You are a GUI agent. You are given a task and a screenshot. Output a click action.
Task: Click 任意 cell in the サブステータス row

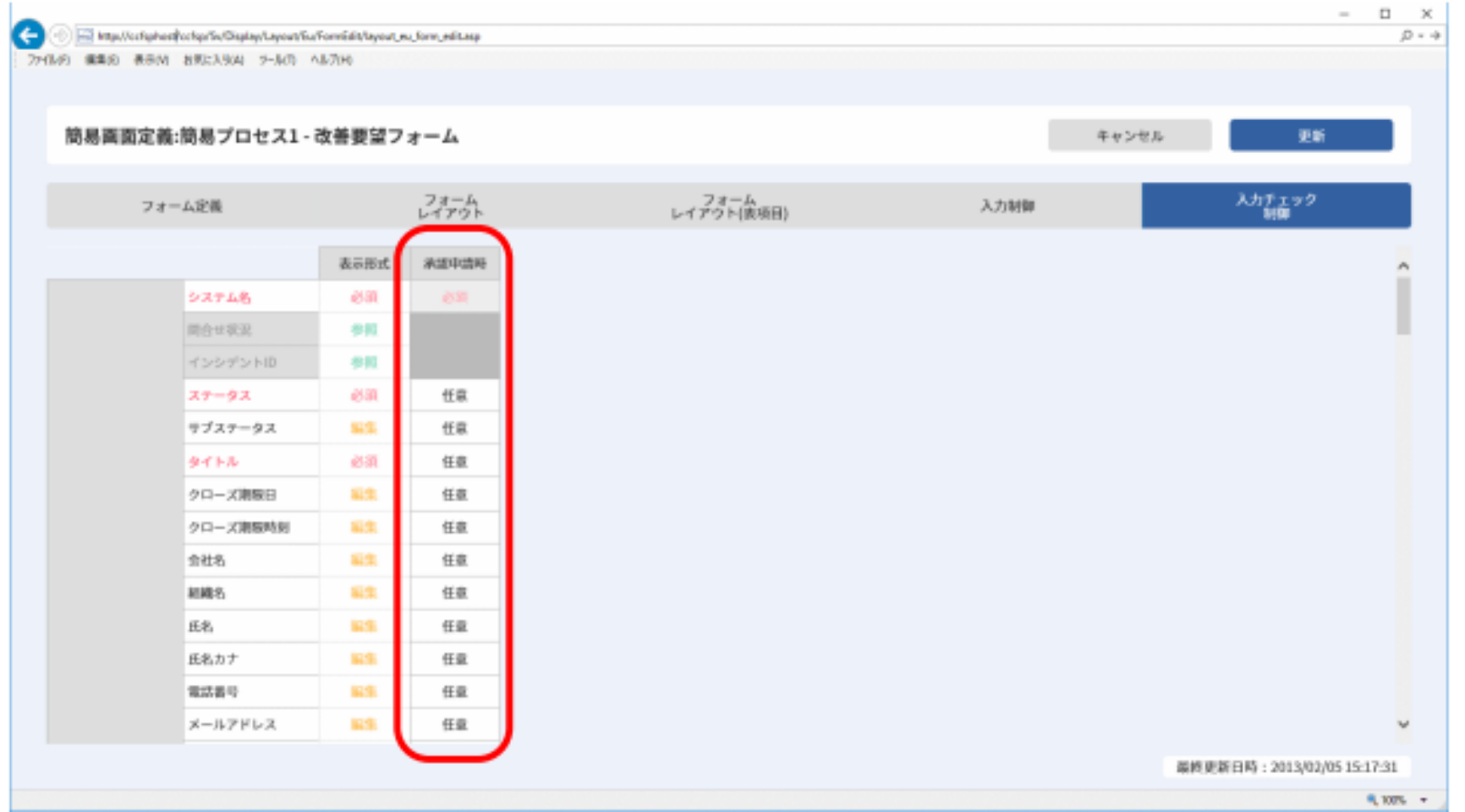click(x=455, y=428)
